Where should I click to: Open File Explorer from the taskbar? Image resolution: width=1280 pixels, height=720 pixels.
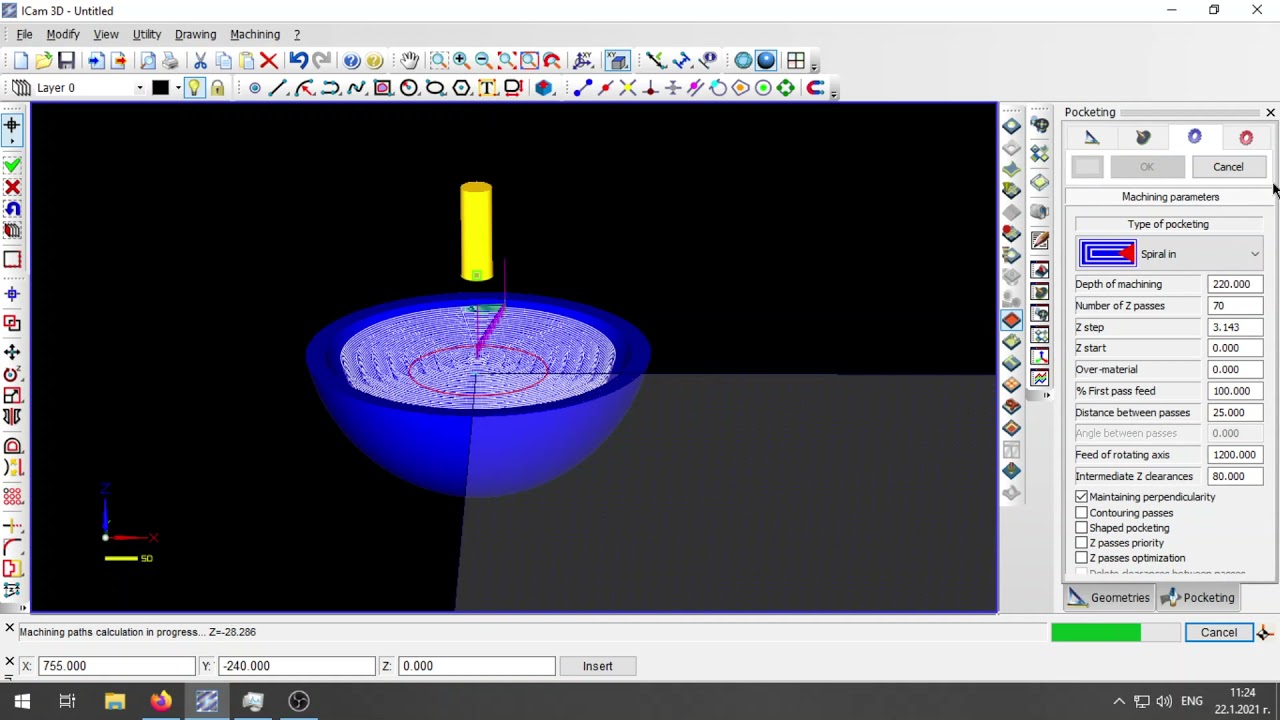115,701
